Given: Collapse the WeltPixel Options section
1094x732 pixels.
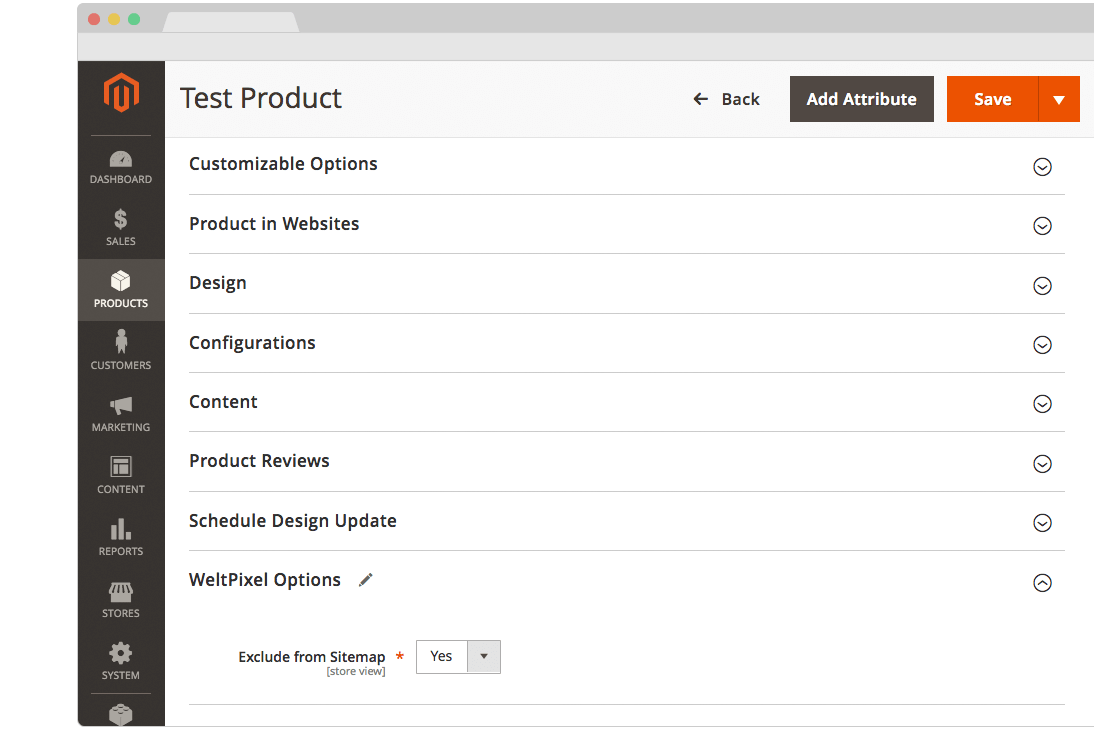Looking at the screenshot, I should (x=1042, y=583).
